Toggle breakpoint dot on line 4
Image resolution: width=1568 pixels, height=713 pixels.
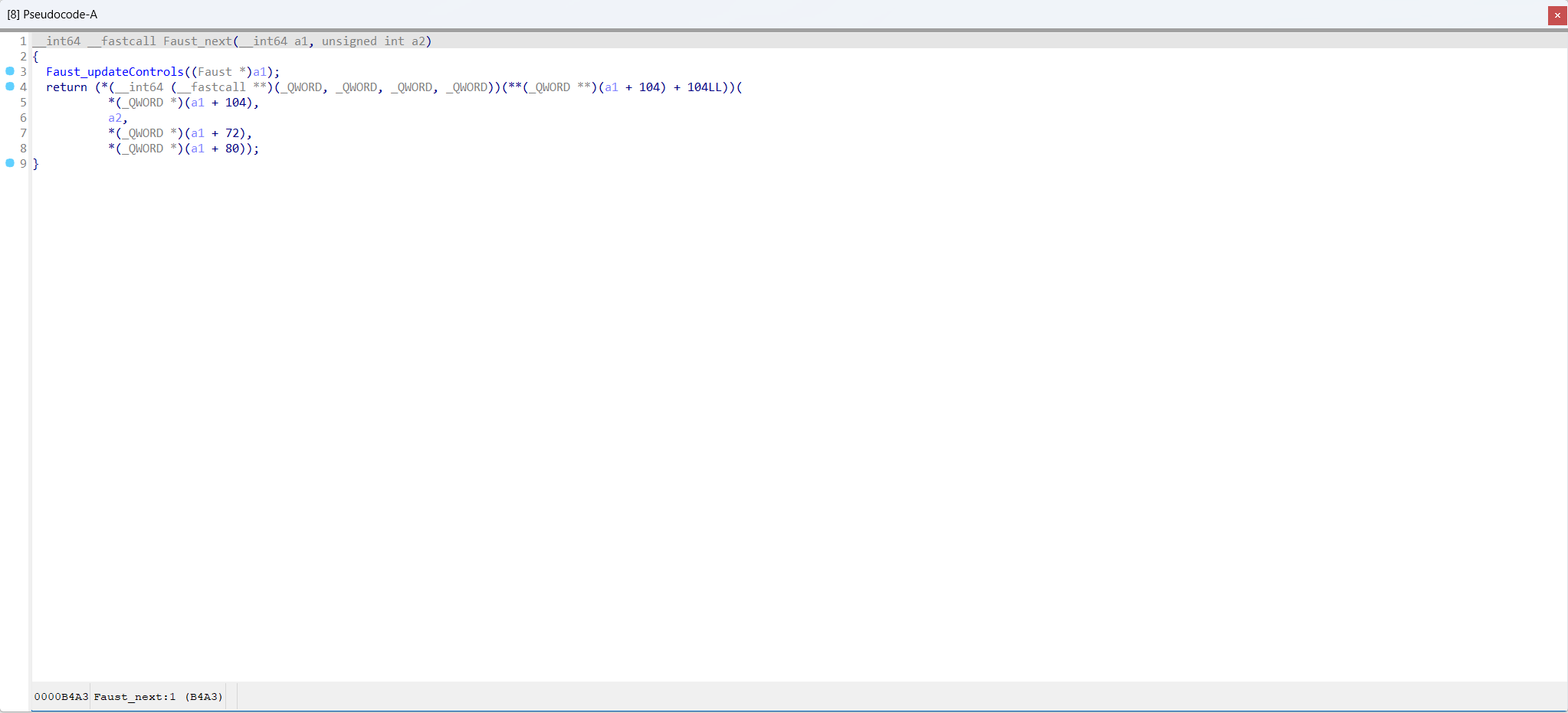click(x=10, y=87)
